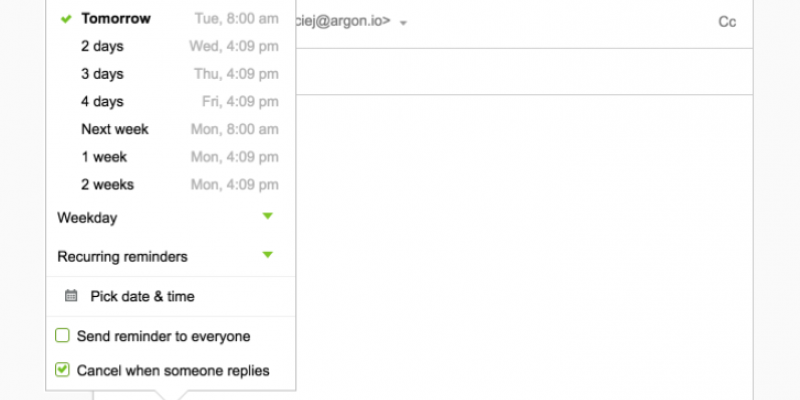
Task: Enable Send reminder to everyone checkbox
Action: (62, 336)
